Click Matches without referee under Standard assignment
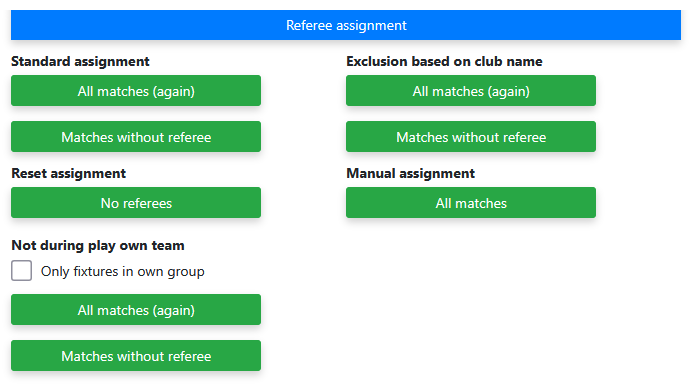This screenshot has width=691, height=389. tap(136, 137)
